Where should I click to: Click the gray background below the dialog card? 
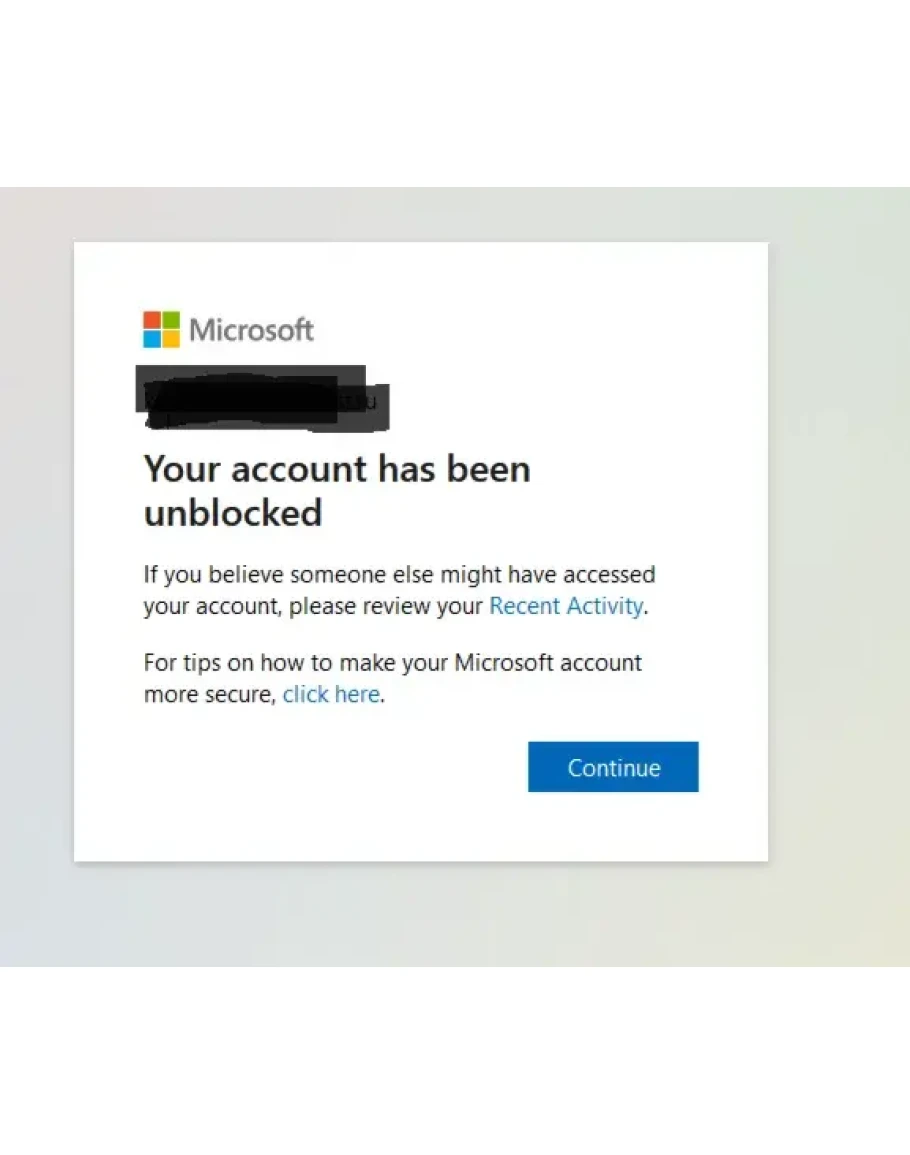click(x=420, y=915)
